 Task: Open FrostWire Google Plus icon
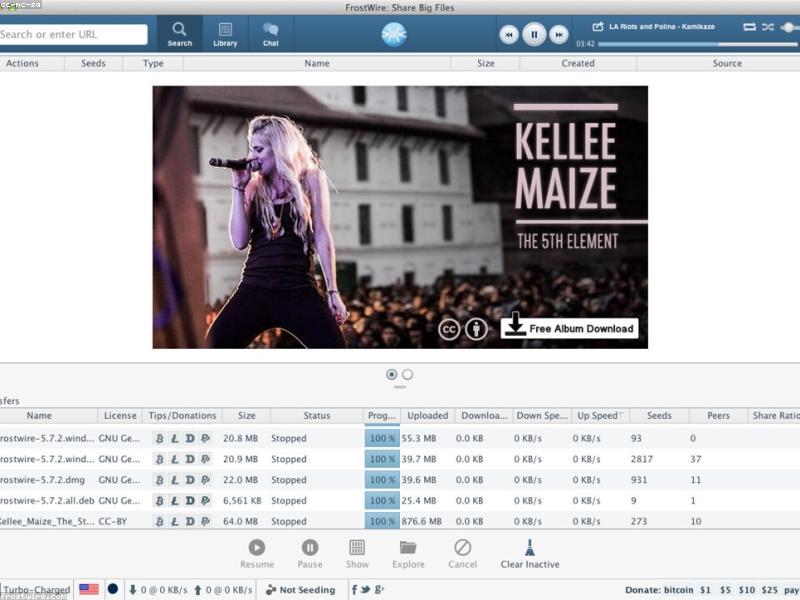tap(379, 590)
